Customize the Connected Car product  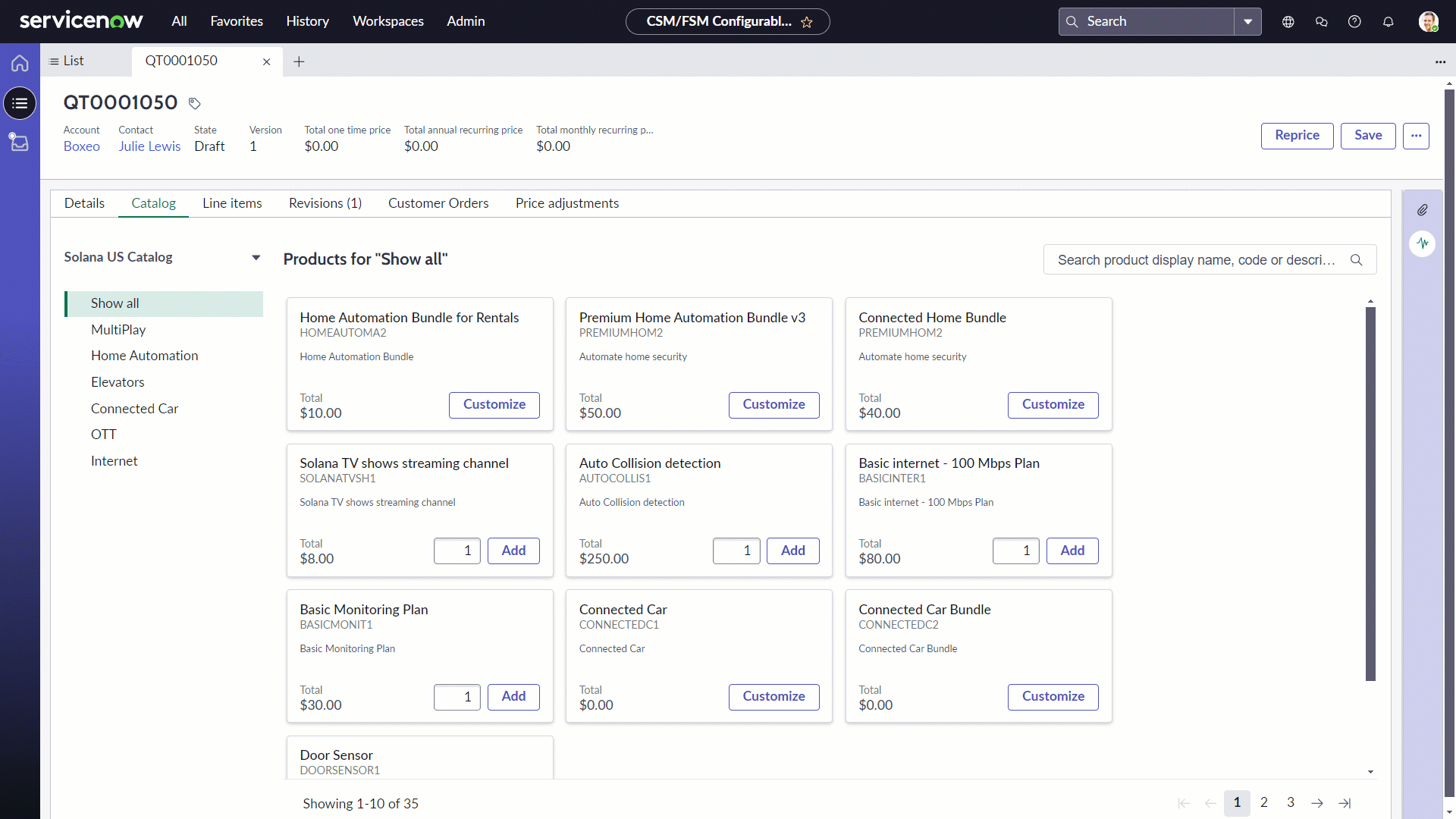coord(773,697)
